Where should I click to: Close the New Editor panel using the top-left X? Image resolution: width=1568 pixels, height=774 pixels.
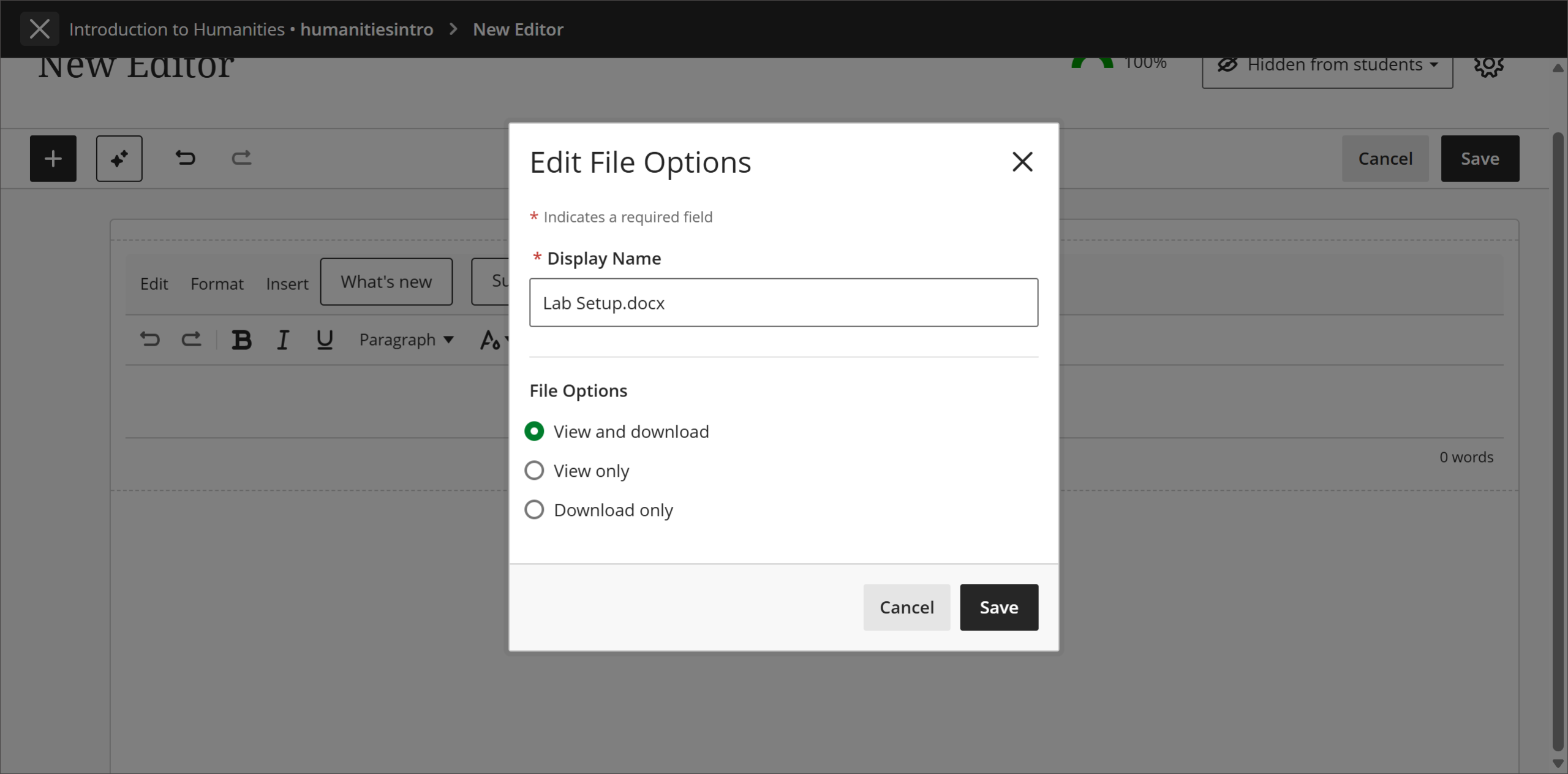tap(40, 29)
